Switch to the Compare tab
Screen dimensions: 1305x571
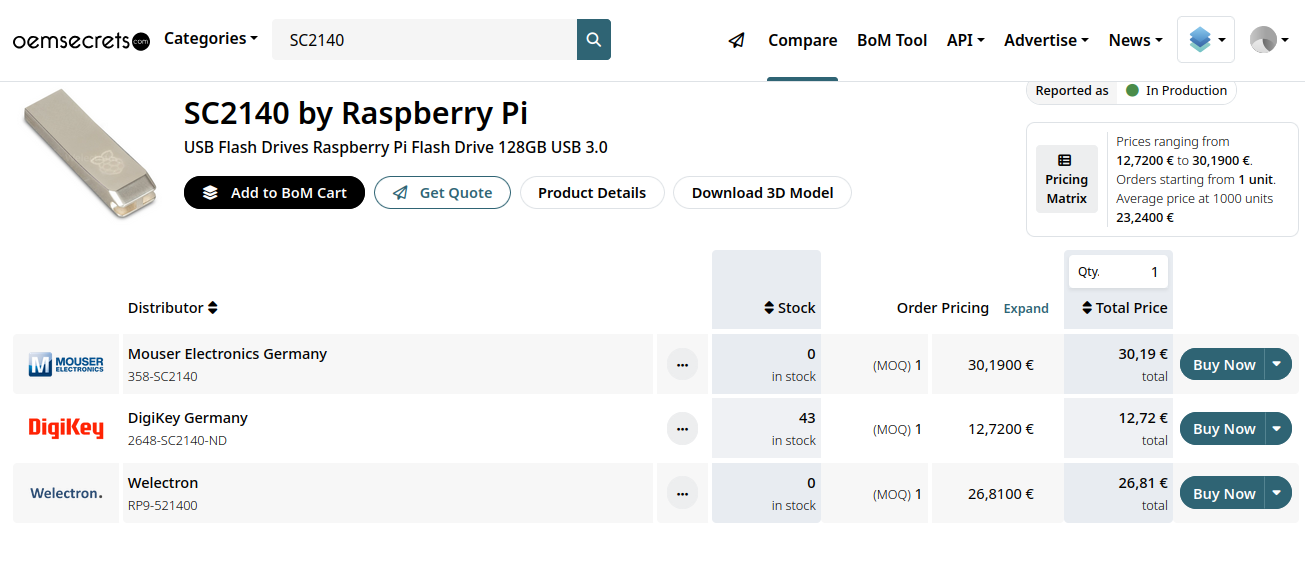click(802, 40)
